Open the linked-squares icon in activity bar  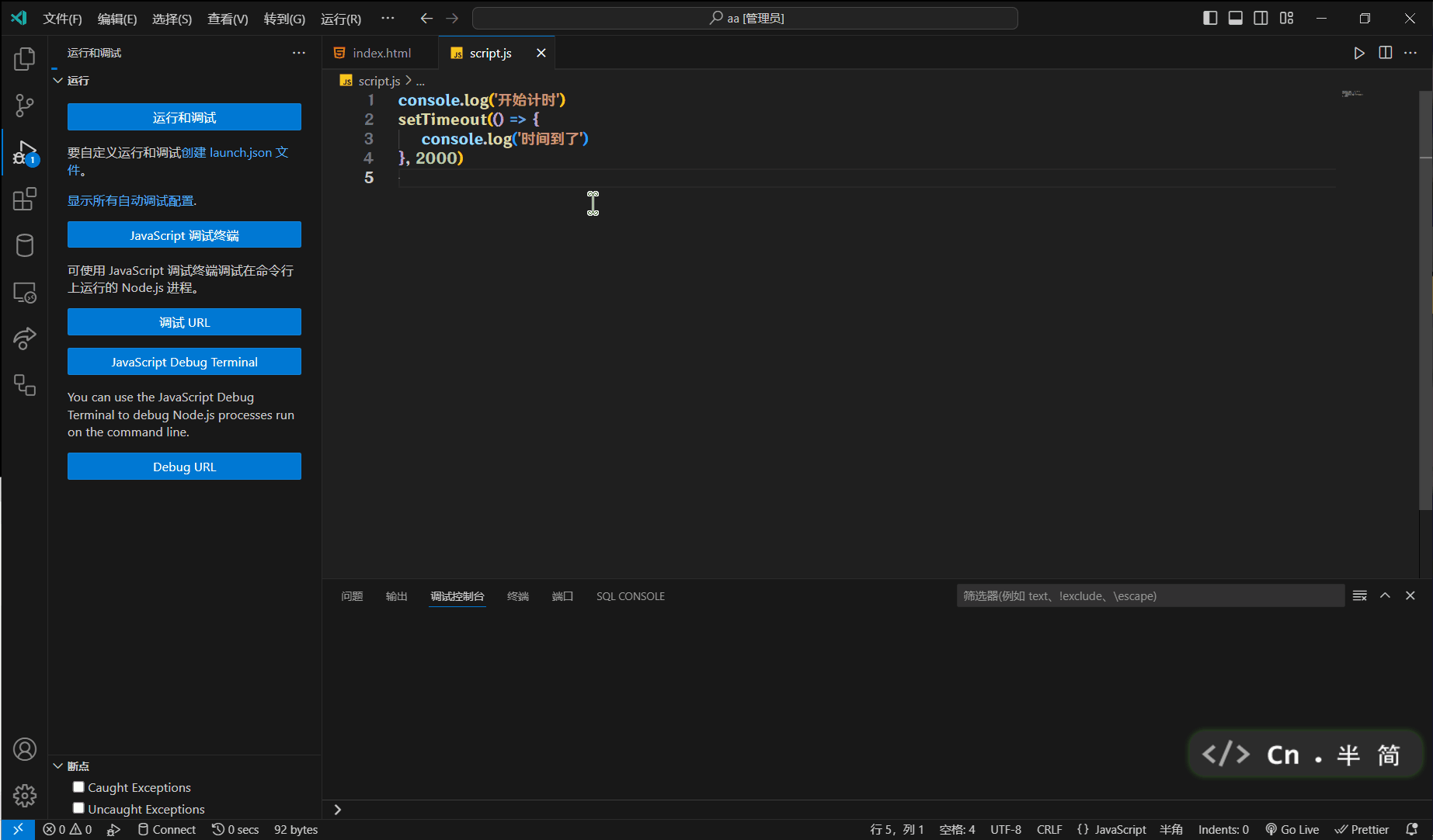point(24,385)
